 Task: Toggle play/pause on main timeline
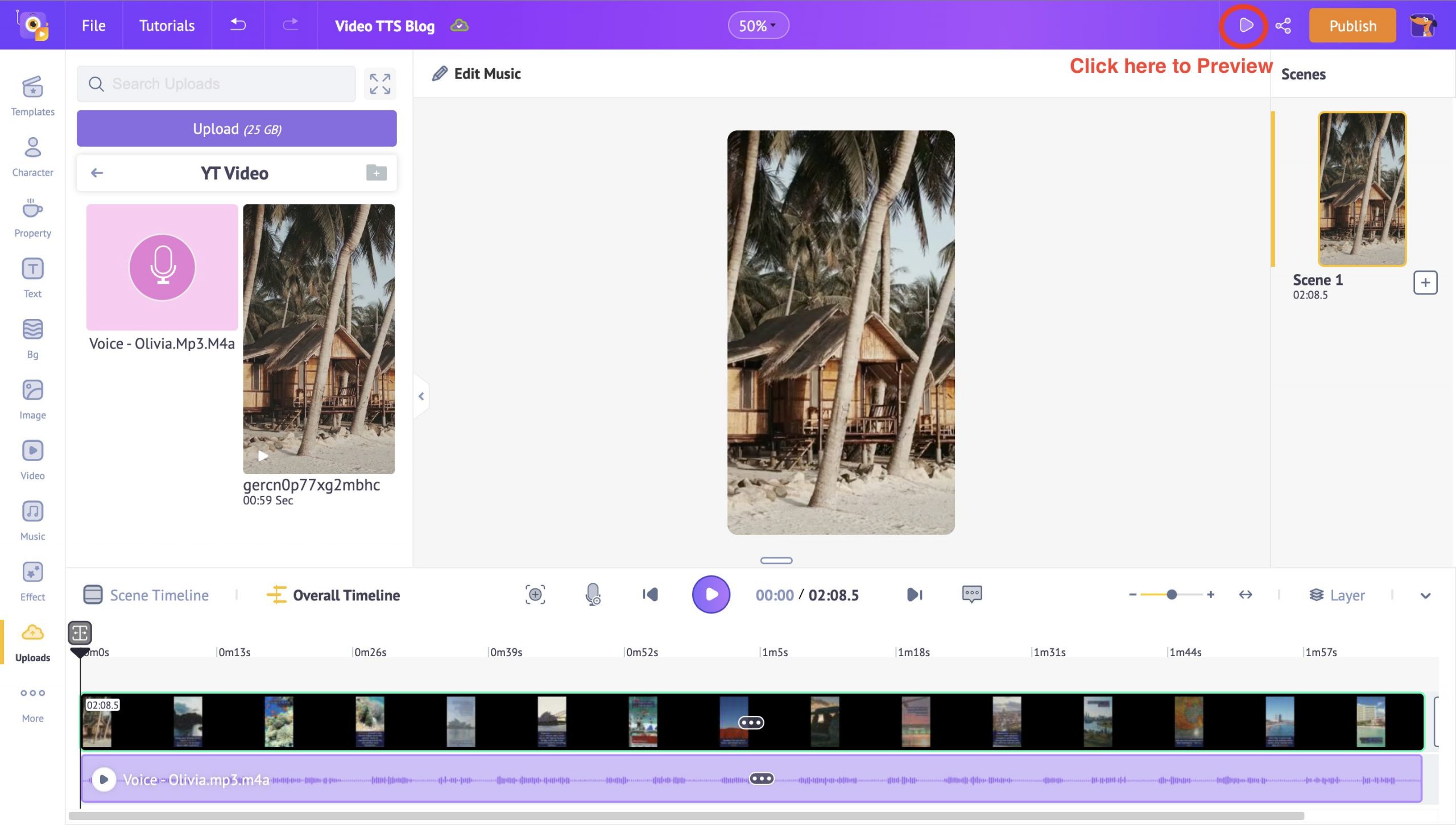712,594
